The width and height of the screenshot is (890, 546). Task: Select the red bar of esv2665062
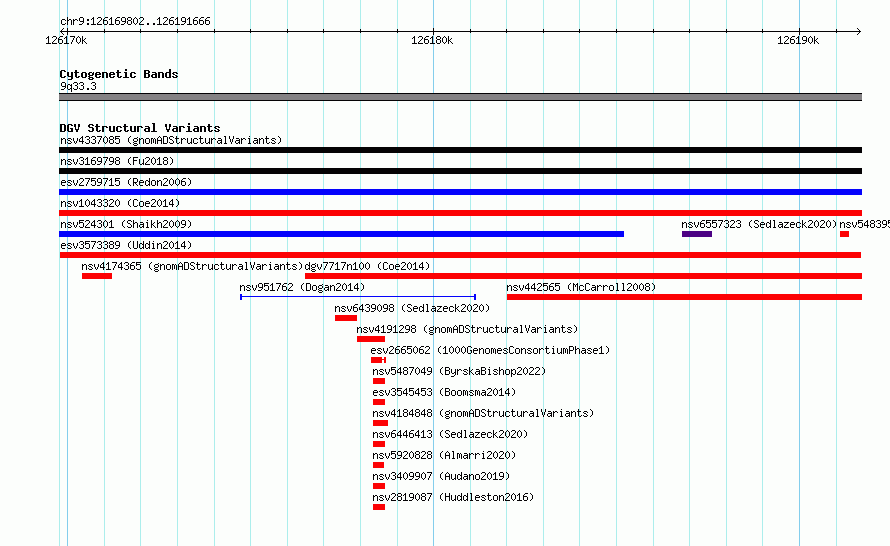point(379,360)
